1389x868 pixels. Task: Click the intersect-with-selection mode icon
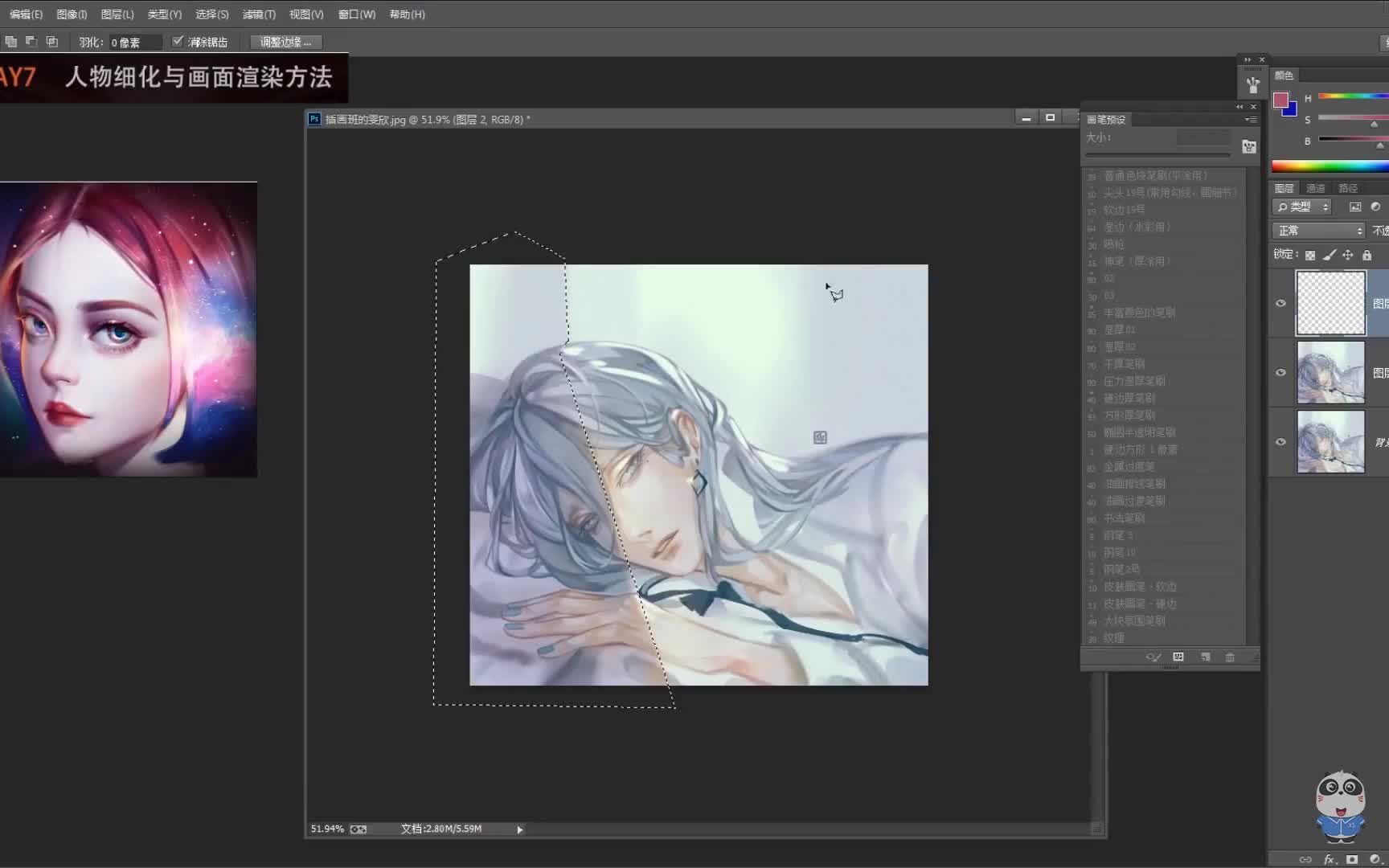52,41
